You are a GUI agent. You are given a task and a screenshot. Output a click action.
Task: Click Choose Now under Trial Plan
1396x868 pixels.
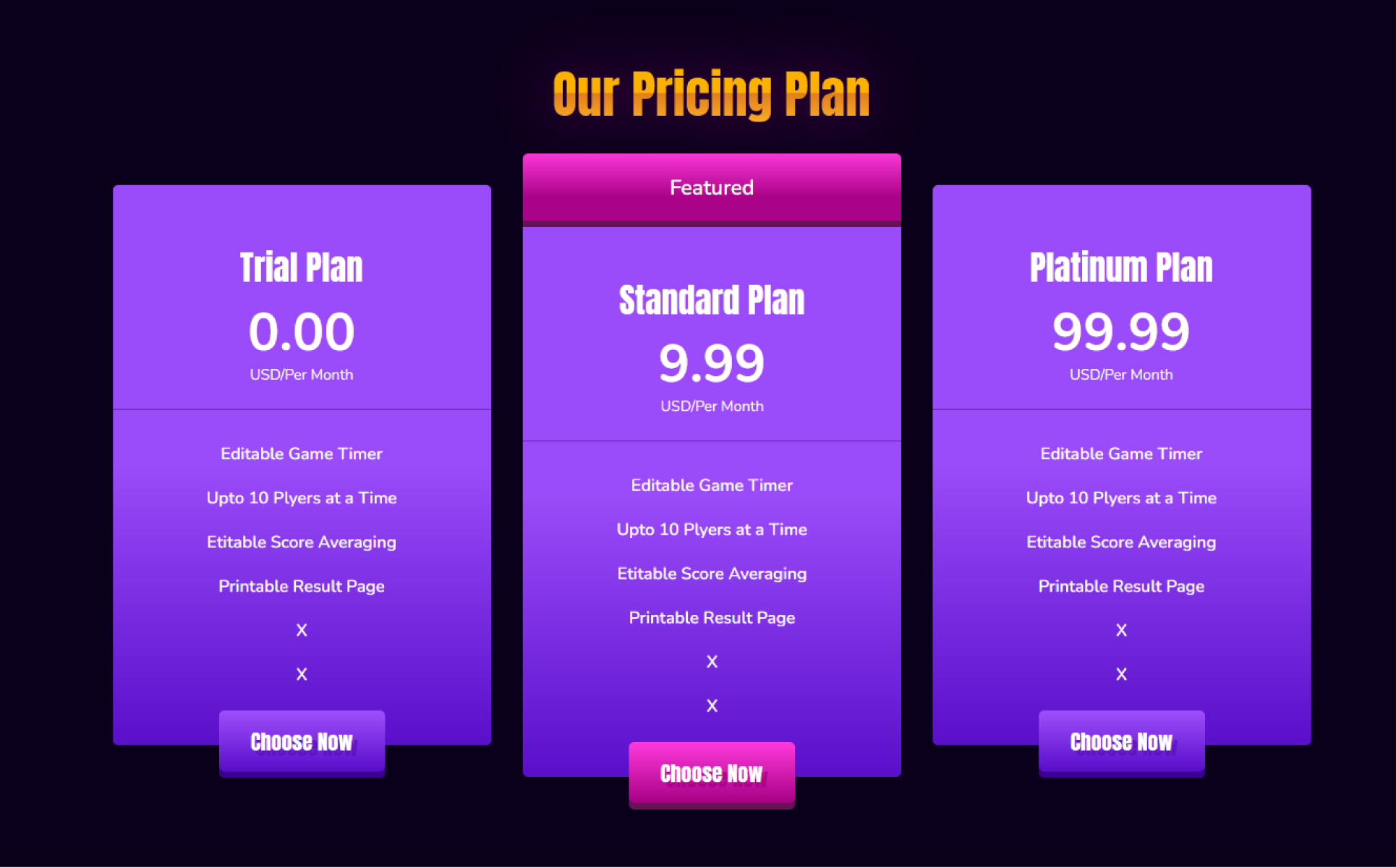(x=302, y=741)
